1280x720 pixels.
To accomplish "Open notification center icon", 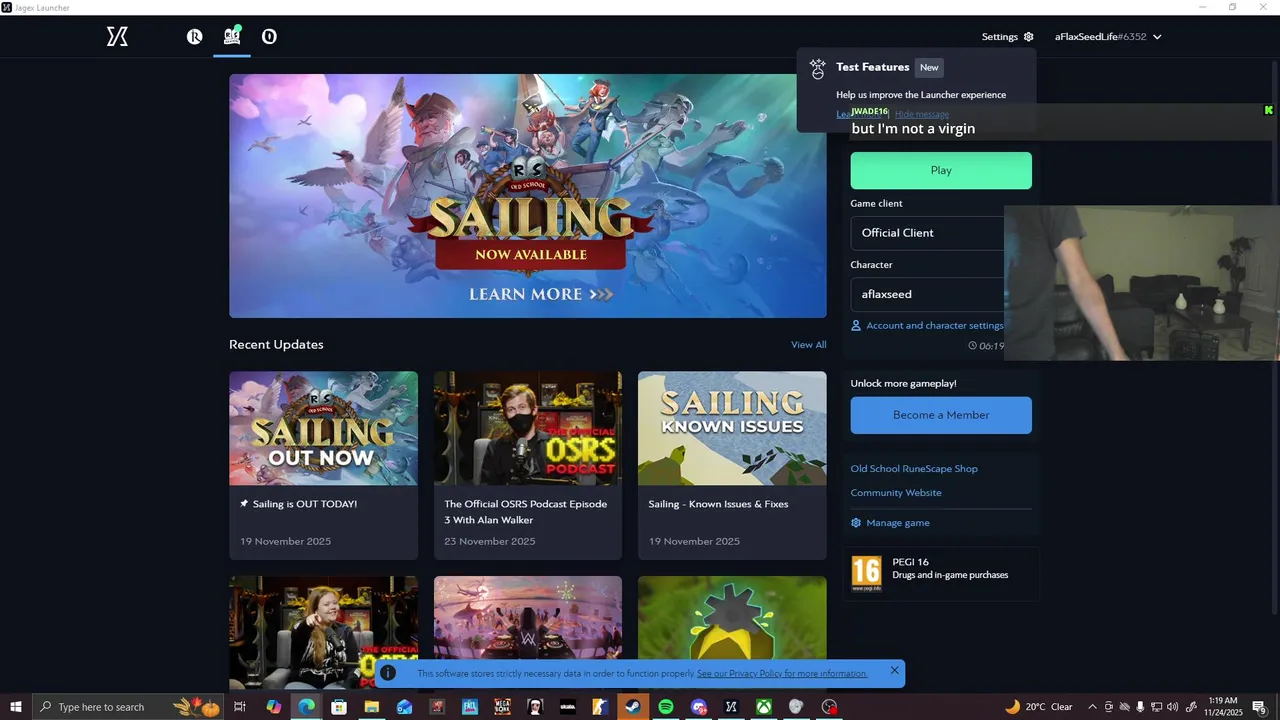I will coord(1260,707).
